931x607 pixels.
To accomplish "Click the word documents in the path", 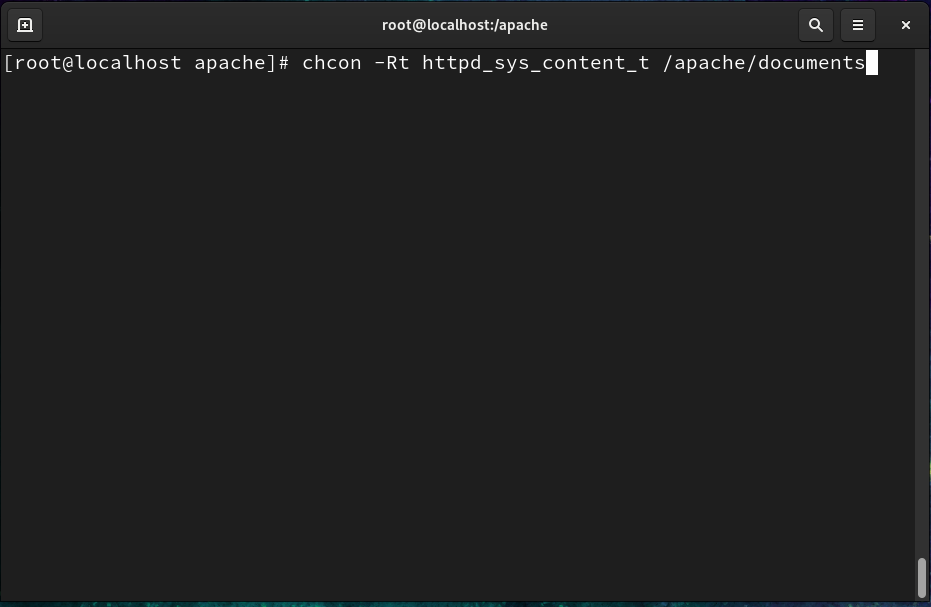I will click(812, 63).
